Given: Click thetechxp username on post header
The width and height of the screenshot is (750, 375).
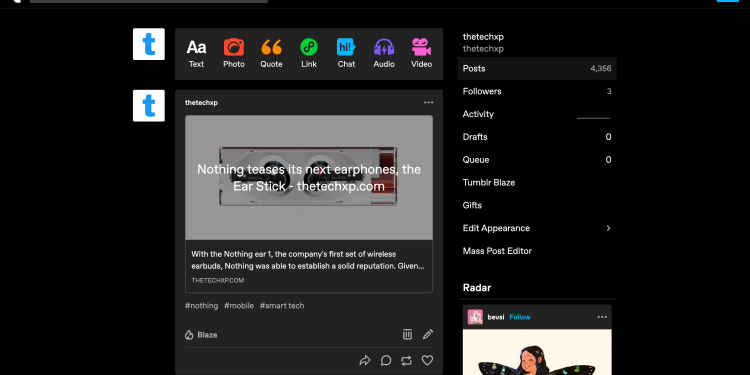Looking at the screenshot, I should (201, 102).
